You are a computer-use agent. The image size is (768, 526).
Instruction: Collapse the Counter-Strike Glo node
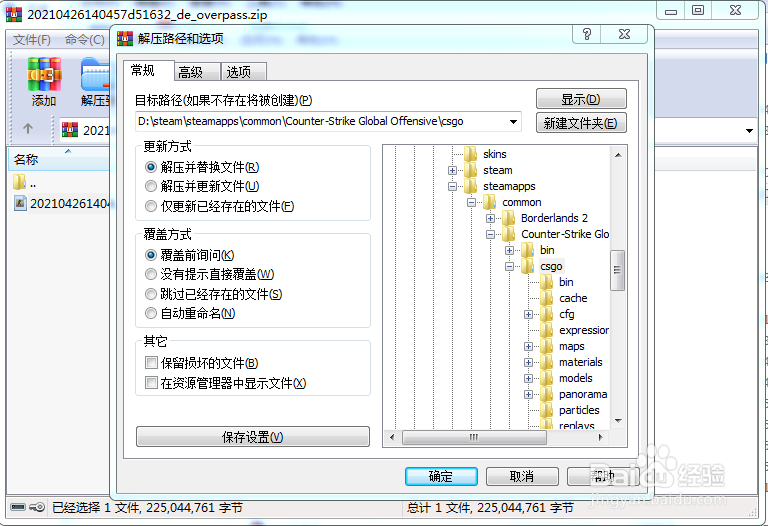pyautogui.click(x=490, y=235)
